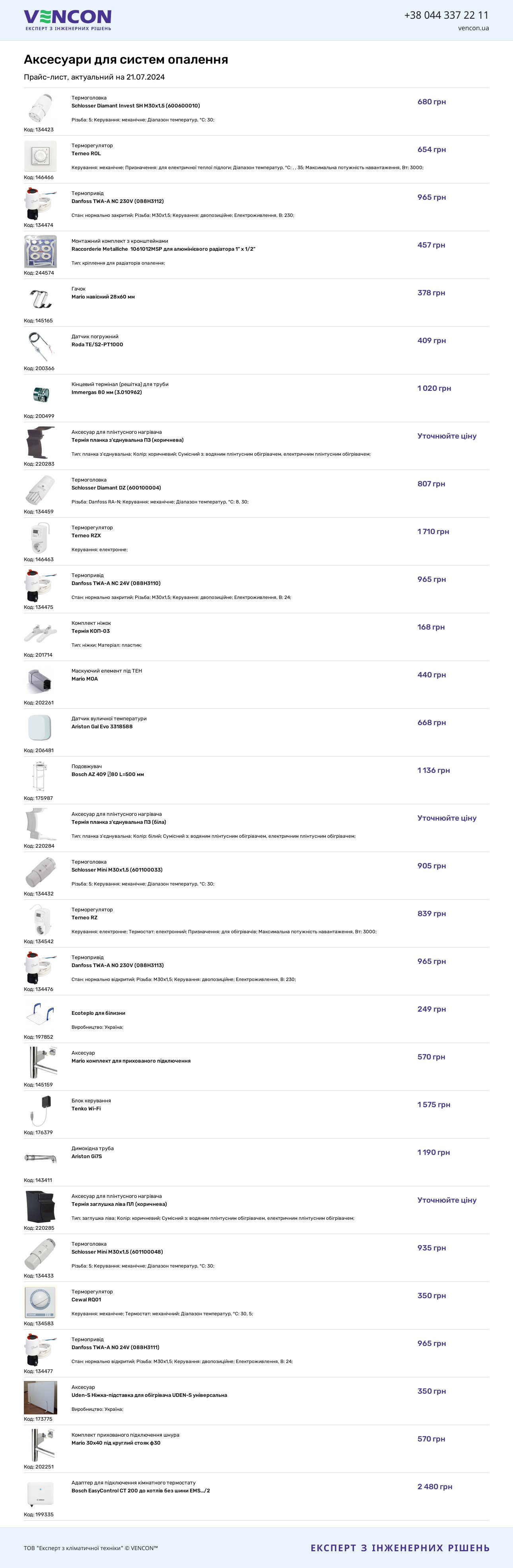Click Термія КОП-03 legs kit image
513x1568 pixels.
pos(40,634)
